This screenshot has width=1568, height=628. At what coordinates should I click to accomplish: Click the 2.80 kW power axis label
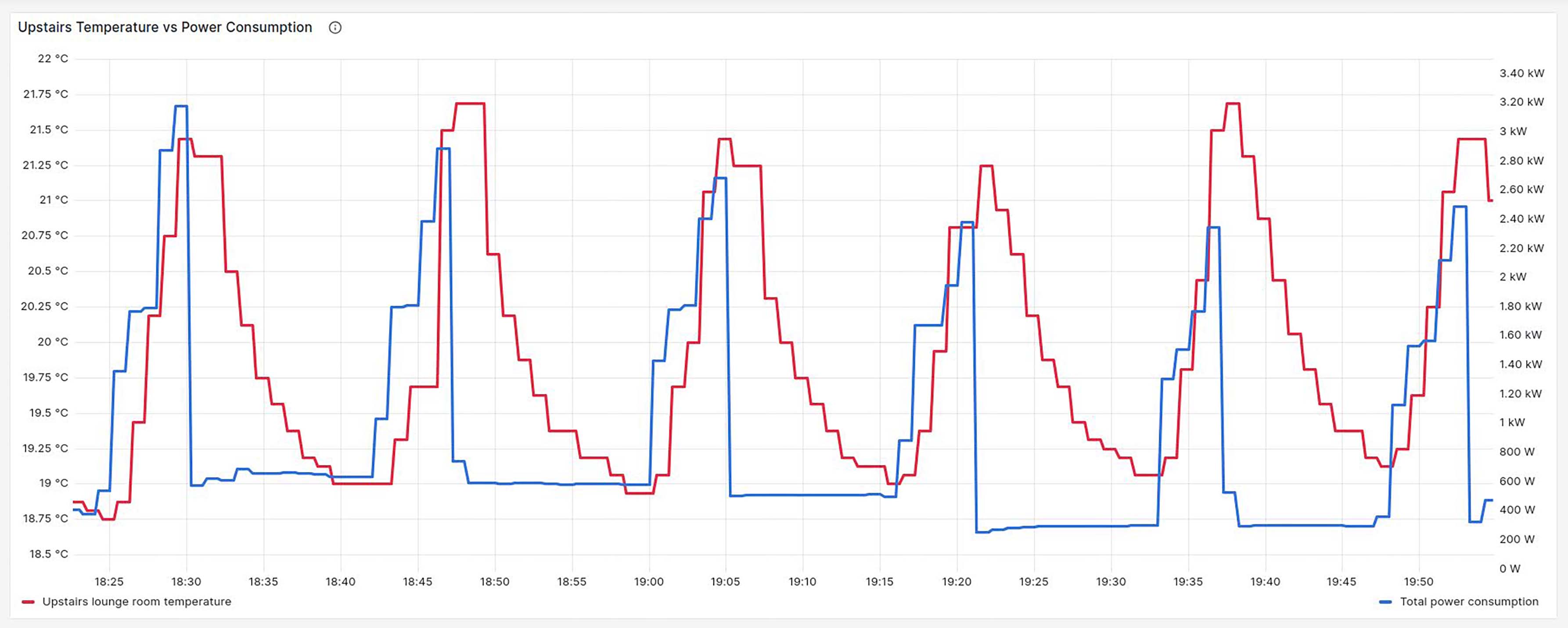click(1522, 161)
